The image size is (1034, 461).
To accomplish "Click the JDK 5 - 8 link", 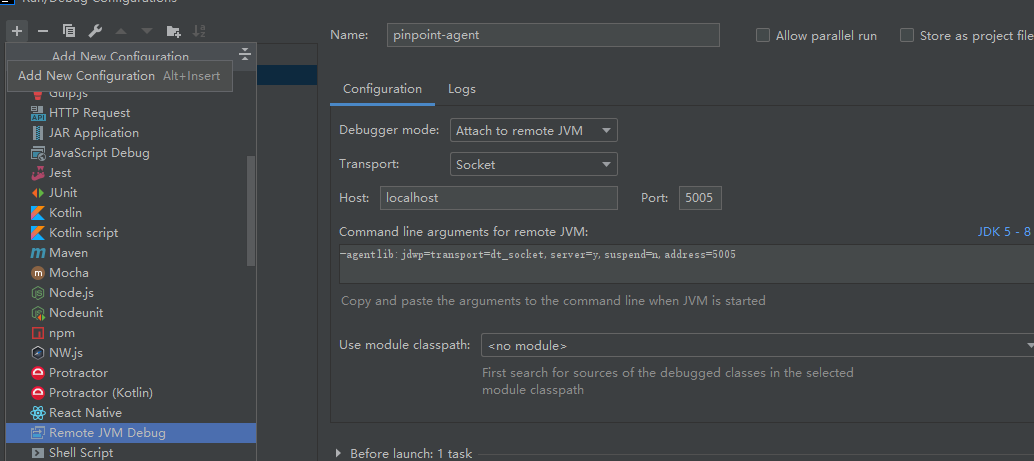I will pos(1003,232).
